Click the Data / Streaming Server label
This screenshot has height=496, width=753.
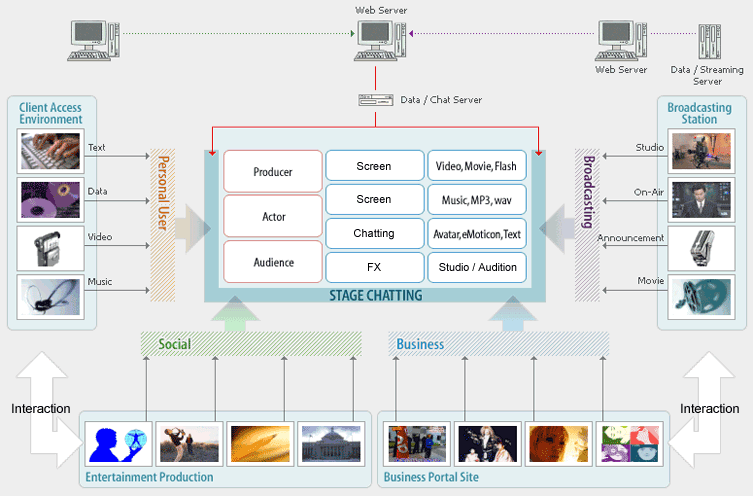(707, 75)
